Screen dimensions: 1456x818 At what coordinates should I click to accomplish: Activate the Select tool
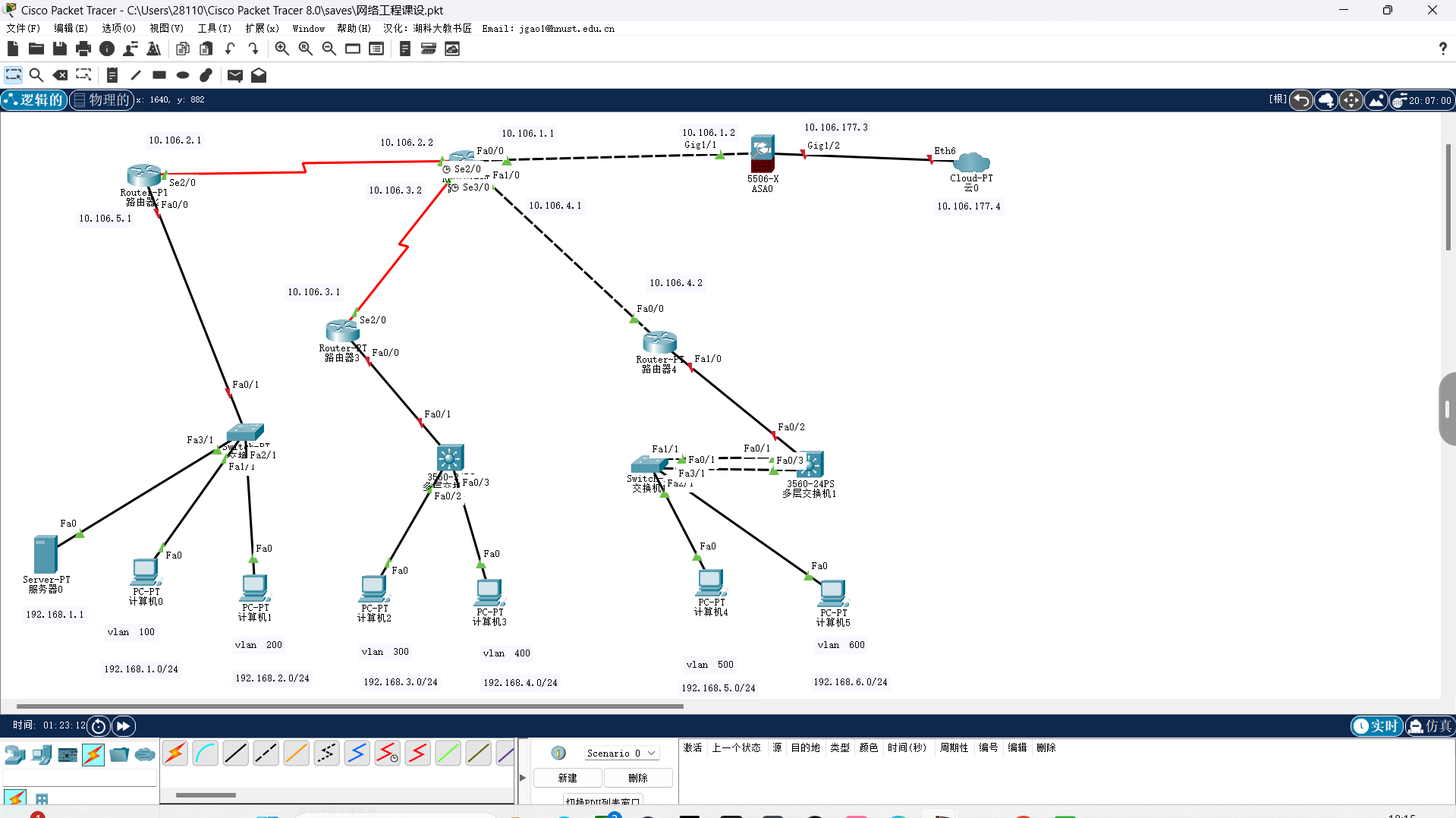coord(13,75)
